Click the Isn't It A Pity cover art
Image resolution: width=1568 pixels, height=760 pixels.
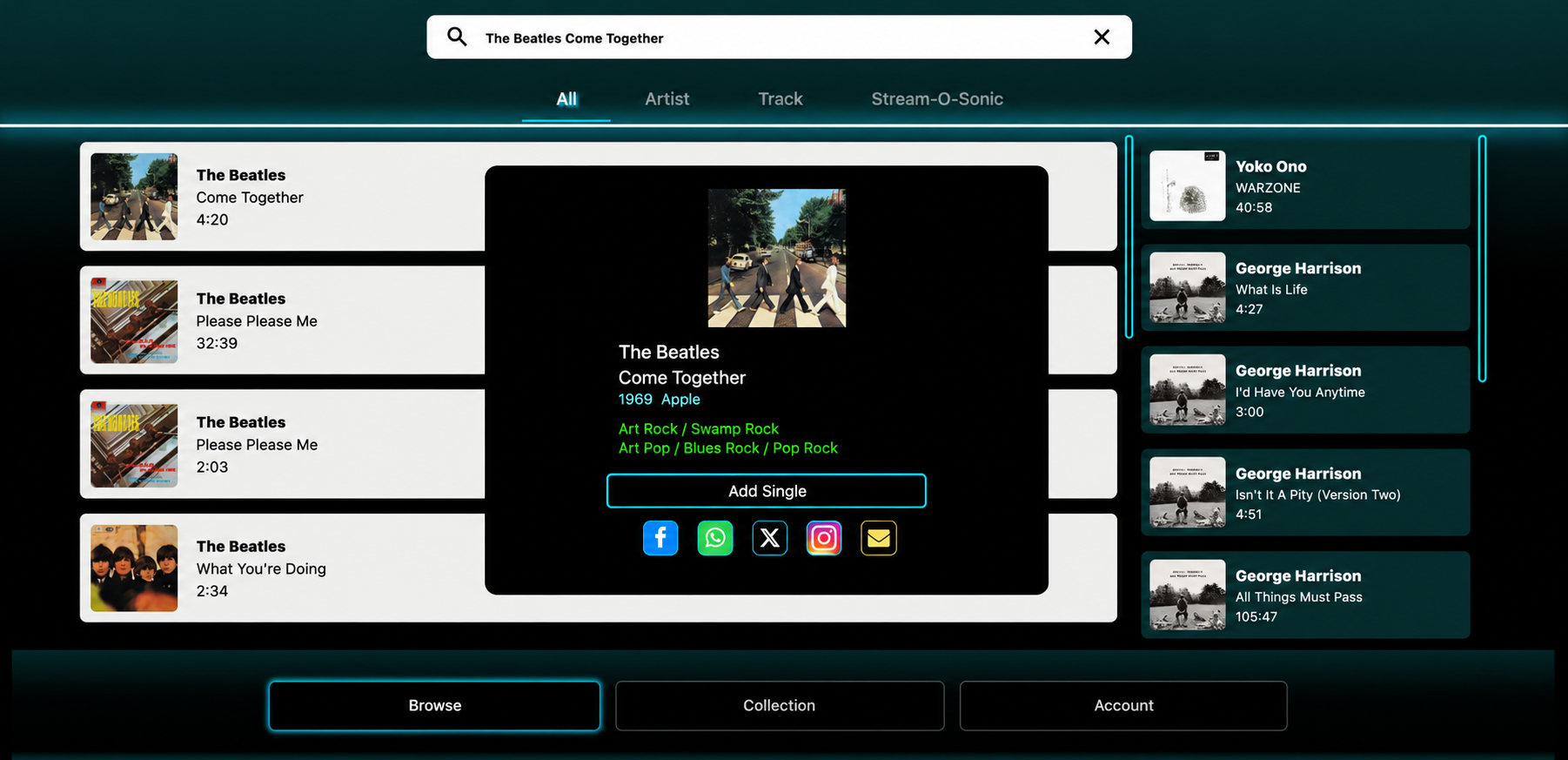click(1188, 493)
